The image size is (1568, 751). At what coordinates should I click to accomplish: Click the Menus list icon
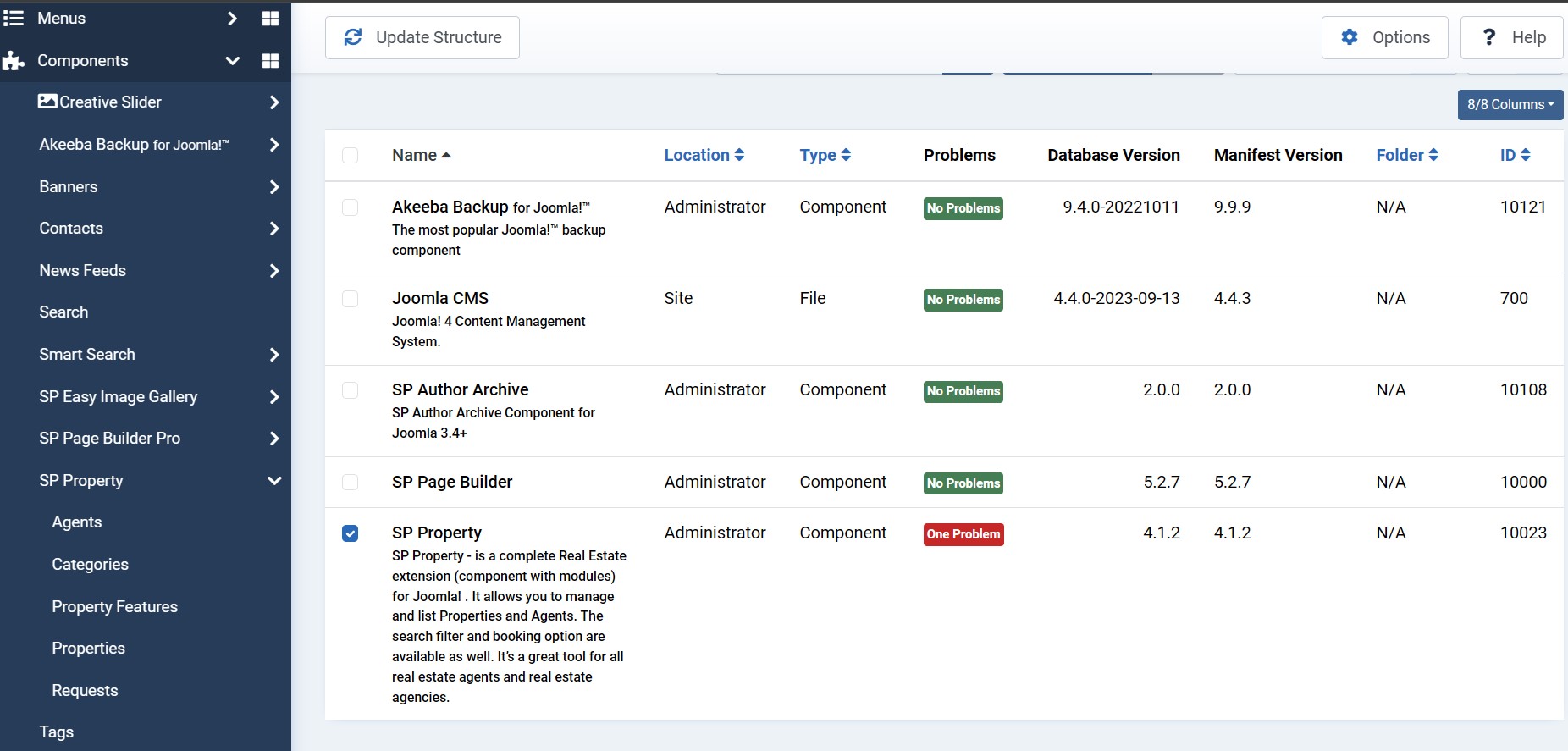point(14,19)
